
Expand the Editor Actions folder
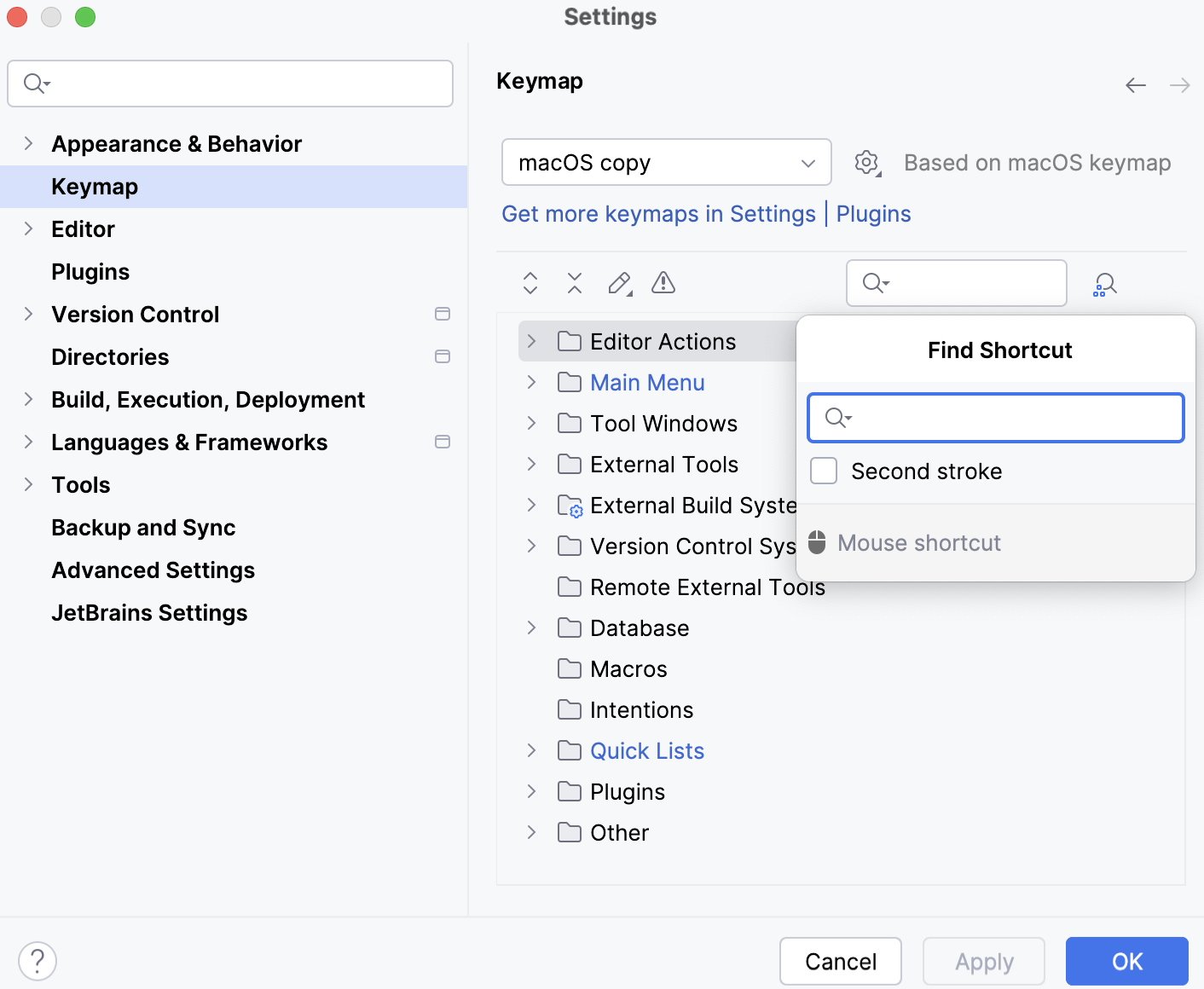coord(530,341)
